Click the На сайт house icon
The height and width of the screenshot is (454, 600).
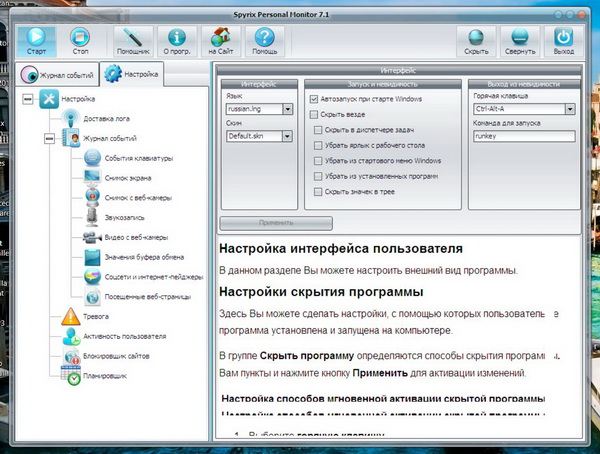220,40
